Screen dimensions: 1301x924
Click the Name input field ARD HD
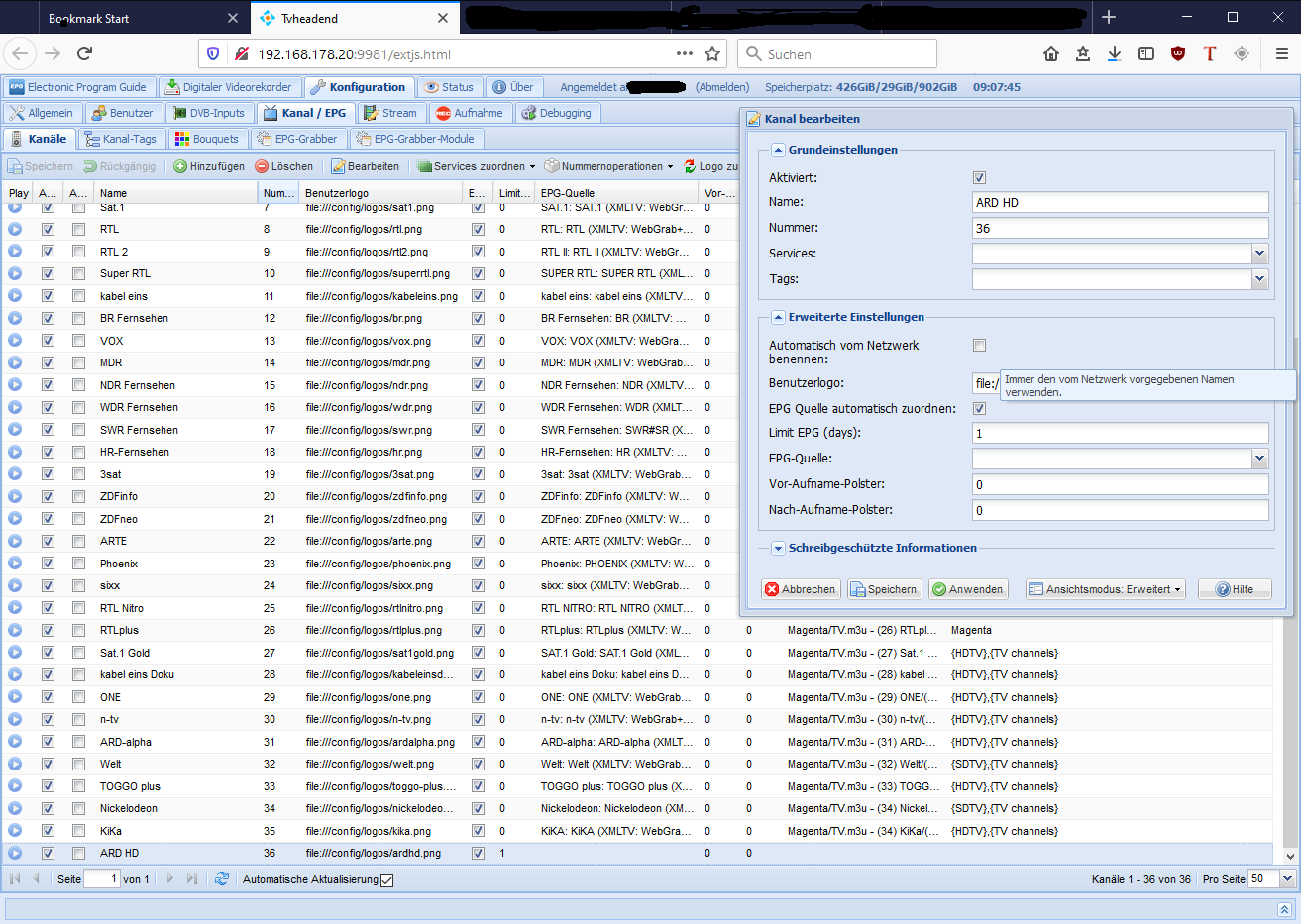pos(1121,202)
